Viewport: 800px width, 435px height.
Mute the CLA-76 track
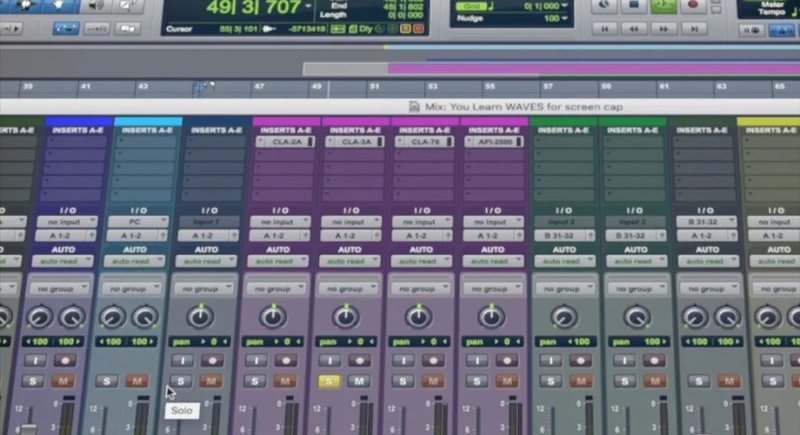pyautogui.click(x=433, y=381)
